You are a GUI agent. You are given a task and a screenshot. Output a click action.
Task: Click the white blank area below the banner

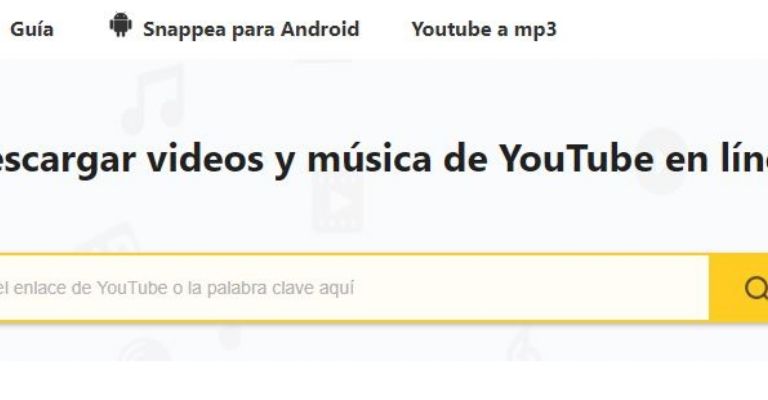pyautogui.click(x=384, y=381)
